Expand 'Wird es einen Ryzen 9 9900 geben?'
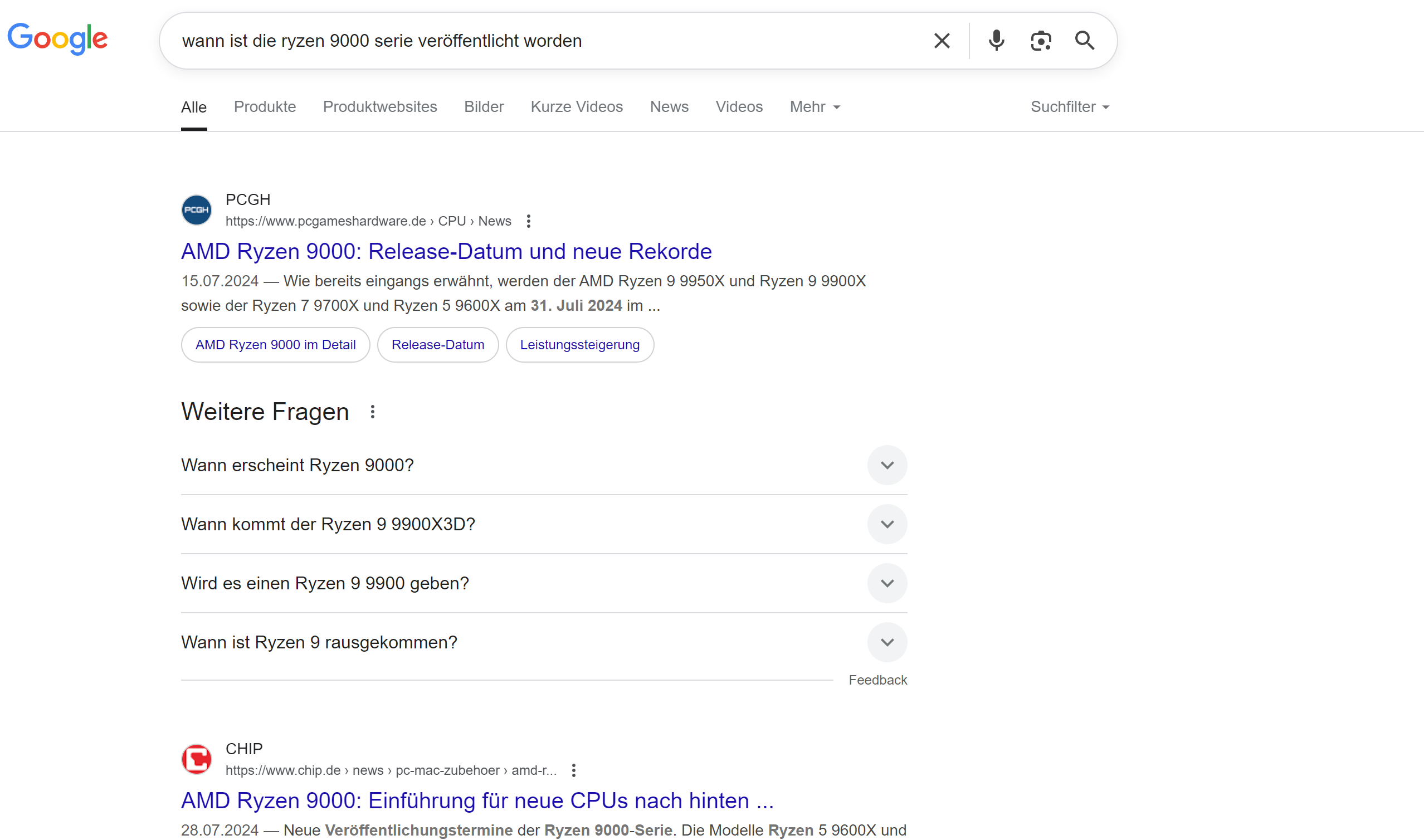 click(887, 583)
